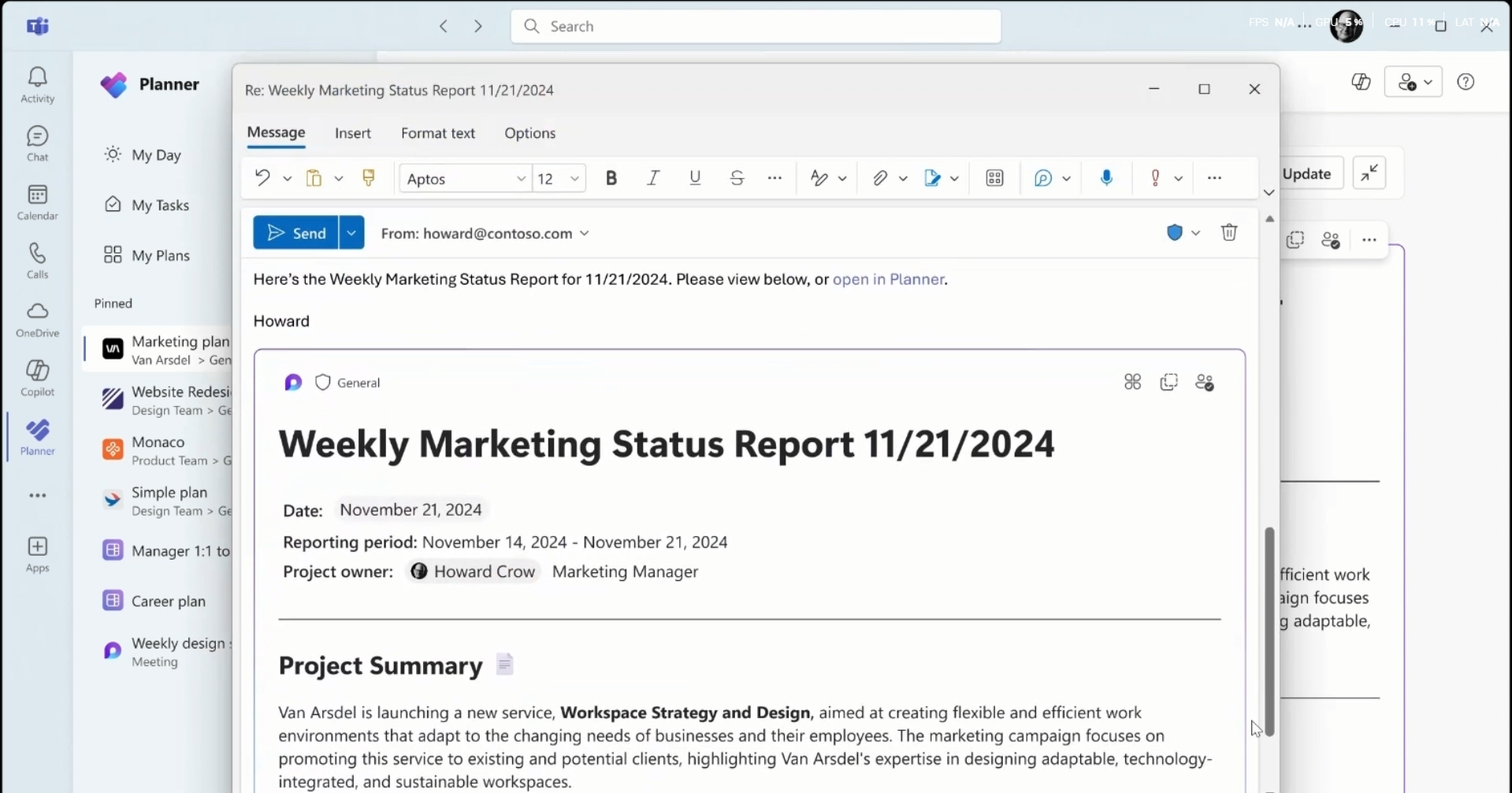This screenshot has width=1512, height=793.
Task: Show more formatting options ellipsis
Action: click(775, 178)
